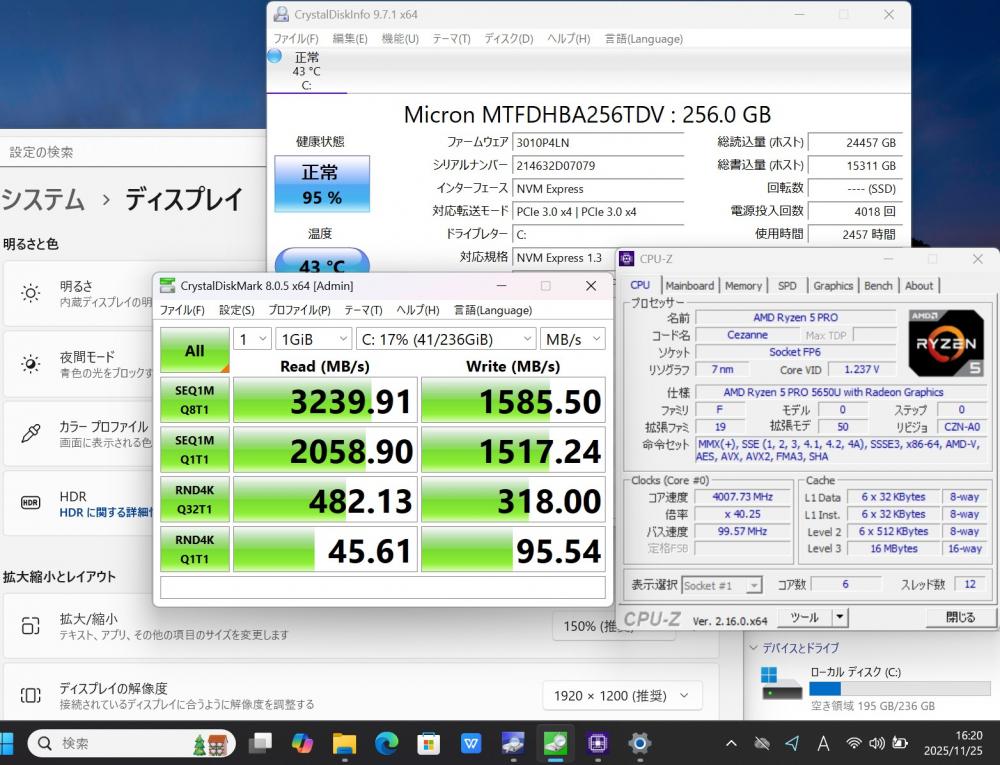1000x765 pixels.
Task: Click the CPU-Z chip icon in taskbar
Action: click(597, 743)
